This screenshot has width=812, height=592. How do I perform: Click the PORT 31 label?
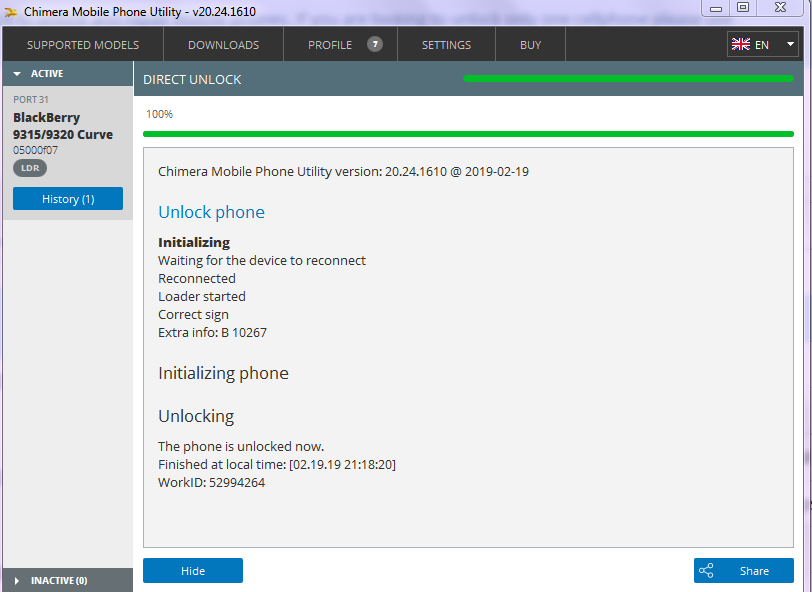coord(31,99)
